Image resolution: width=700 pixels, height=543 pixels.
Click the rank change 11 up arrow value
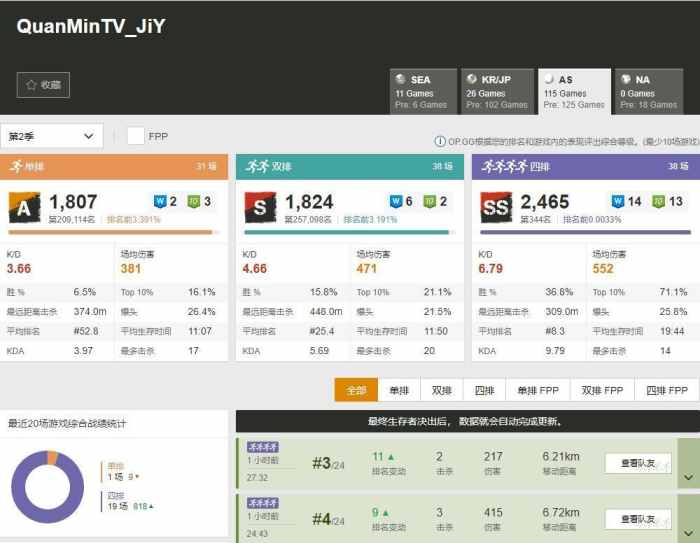coord(383,456)
